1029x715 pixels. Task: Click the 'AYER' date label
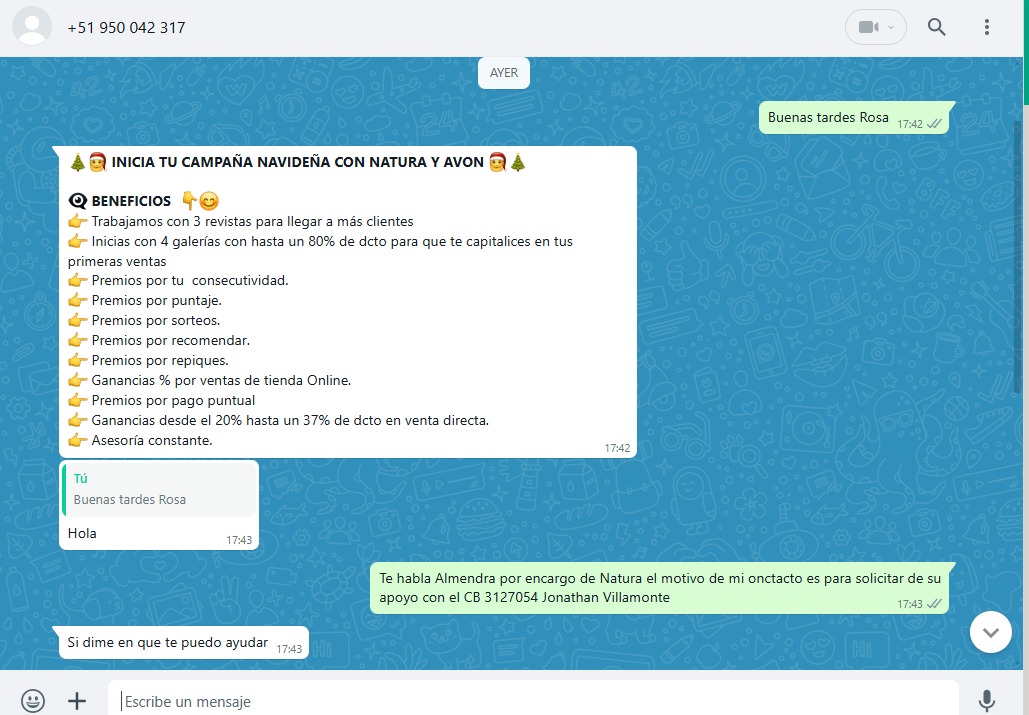click(504, 73)
